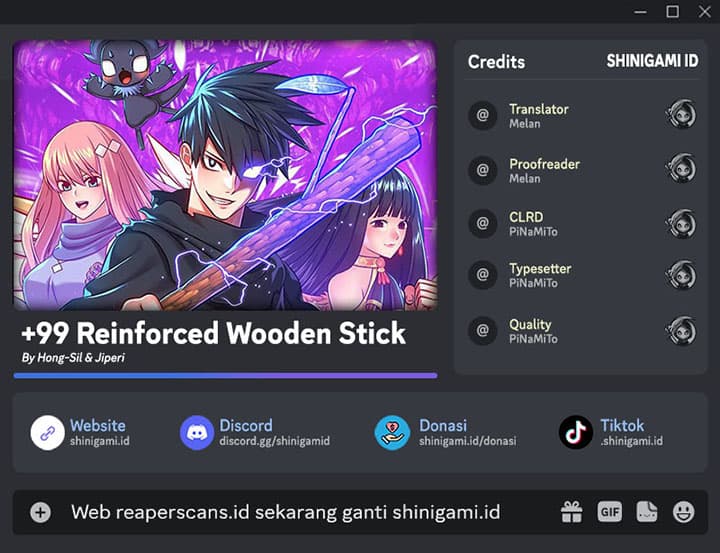This screenshot has height=553, width=720.
Task: Click the Discord logo icon
Action: click(197, 433)
